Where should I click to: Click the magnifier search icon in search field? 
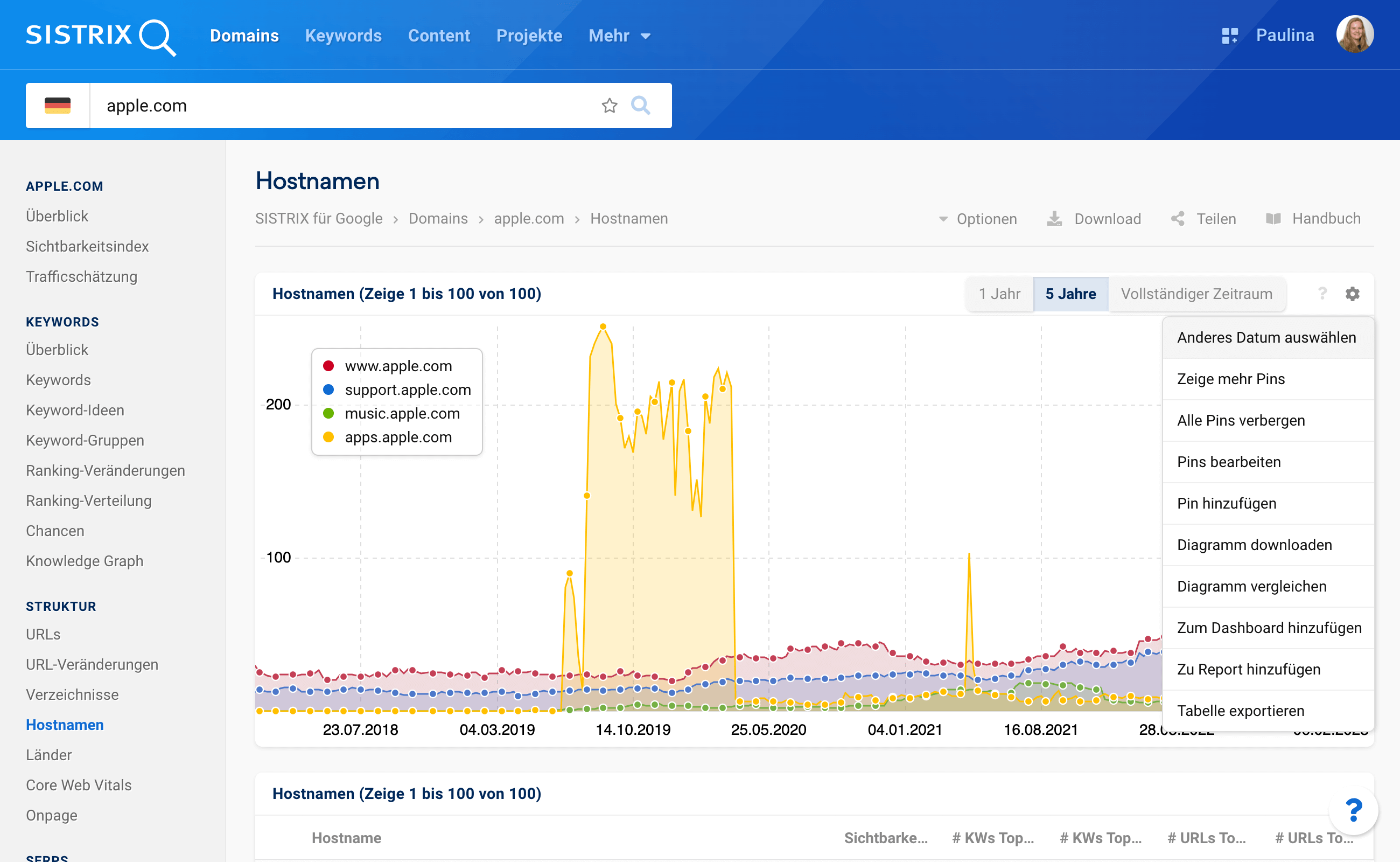tap(640, 106)
